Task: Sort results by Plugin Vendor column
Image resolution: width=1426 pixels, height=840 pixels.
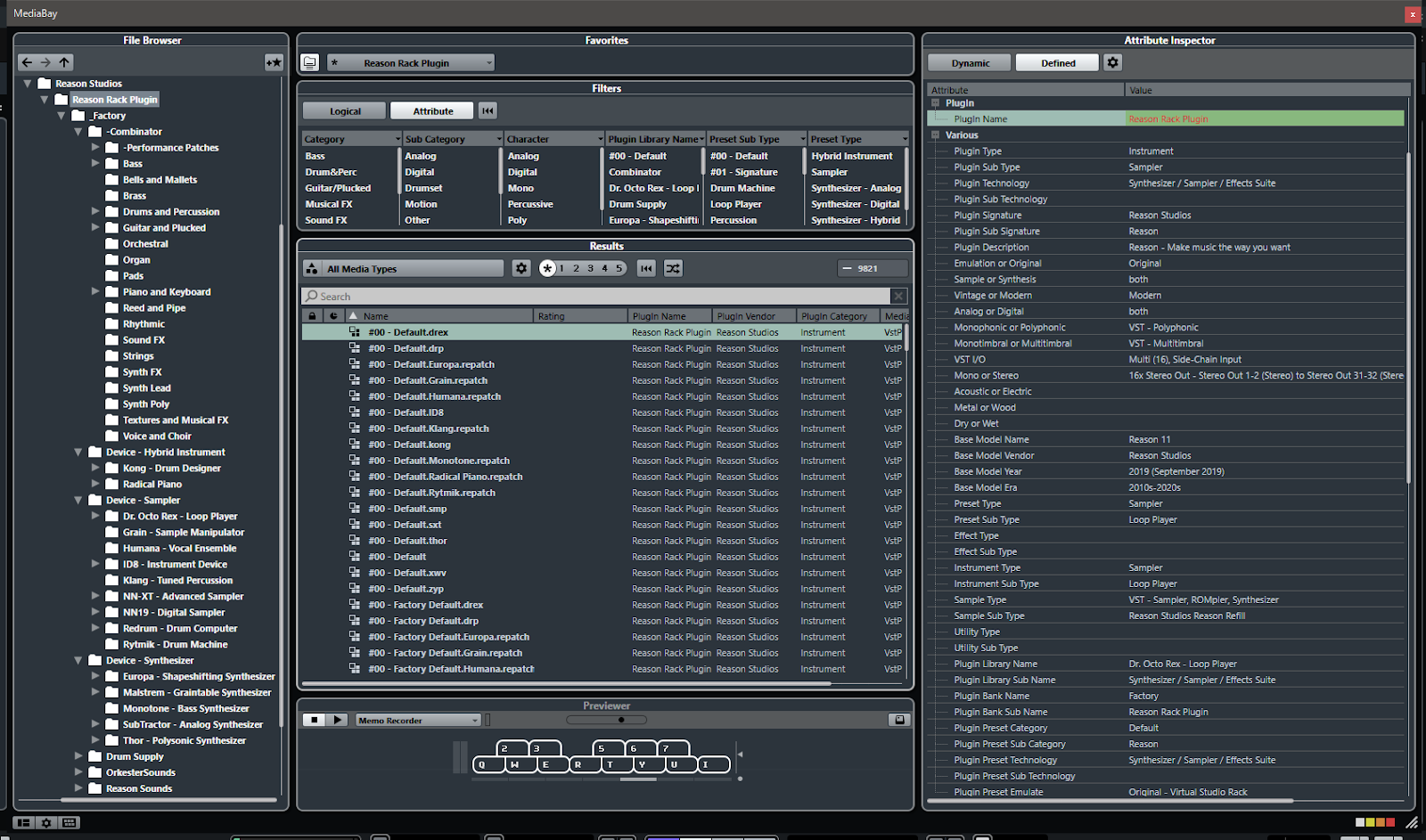Action: pos(754,315)
